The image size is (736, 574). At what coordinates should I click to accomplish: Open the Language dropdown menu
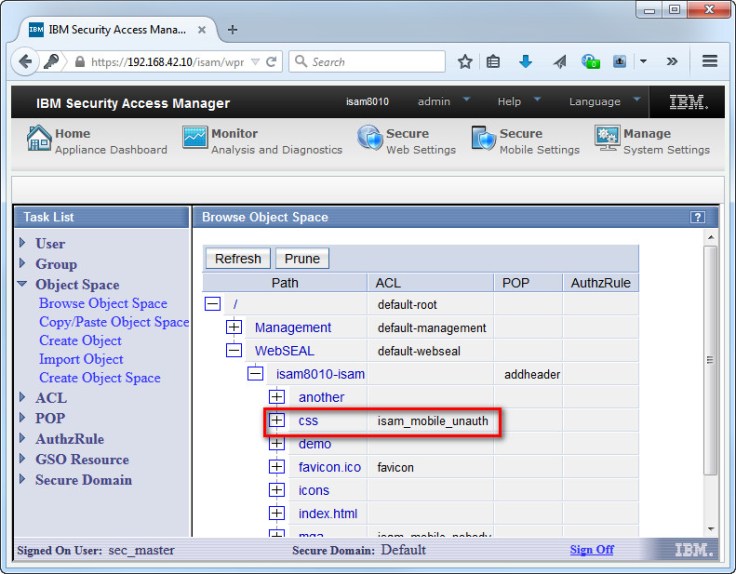[603, 102]
